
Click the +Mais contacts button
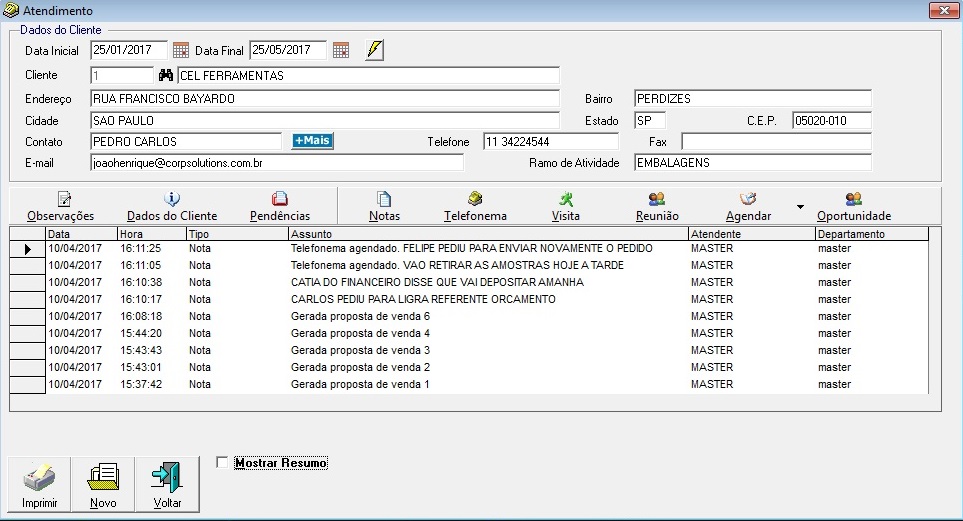(x=312, y=141)
